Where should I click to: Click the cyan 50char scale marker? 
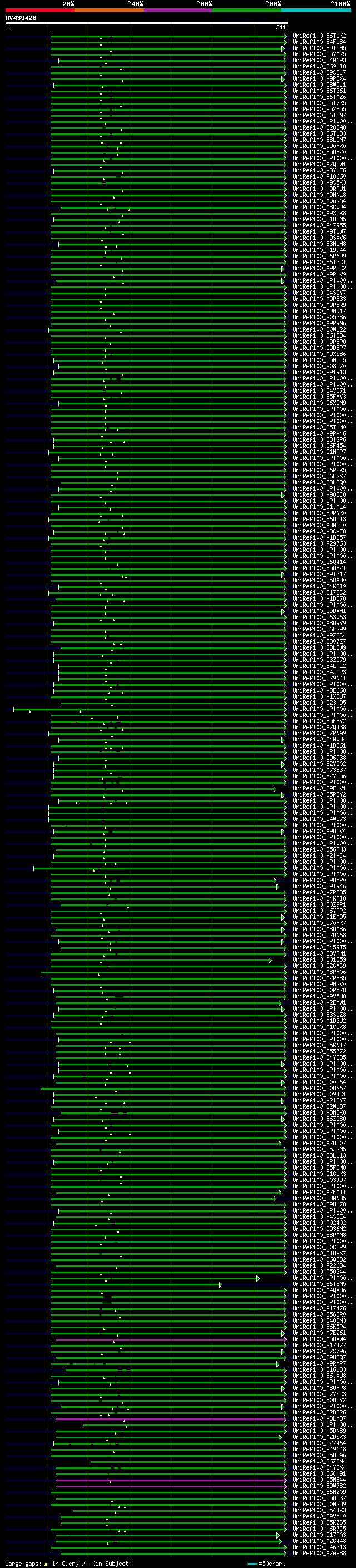252,1564
